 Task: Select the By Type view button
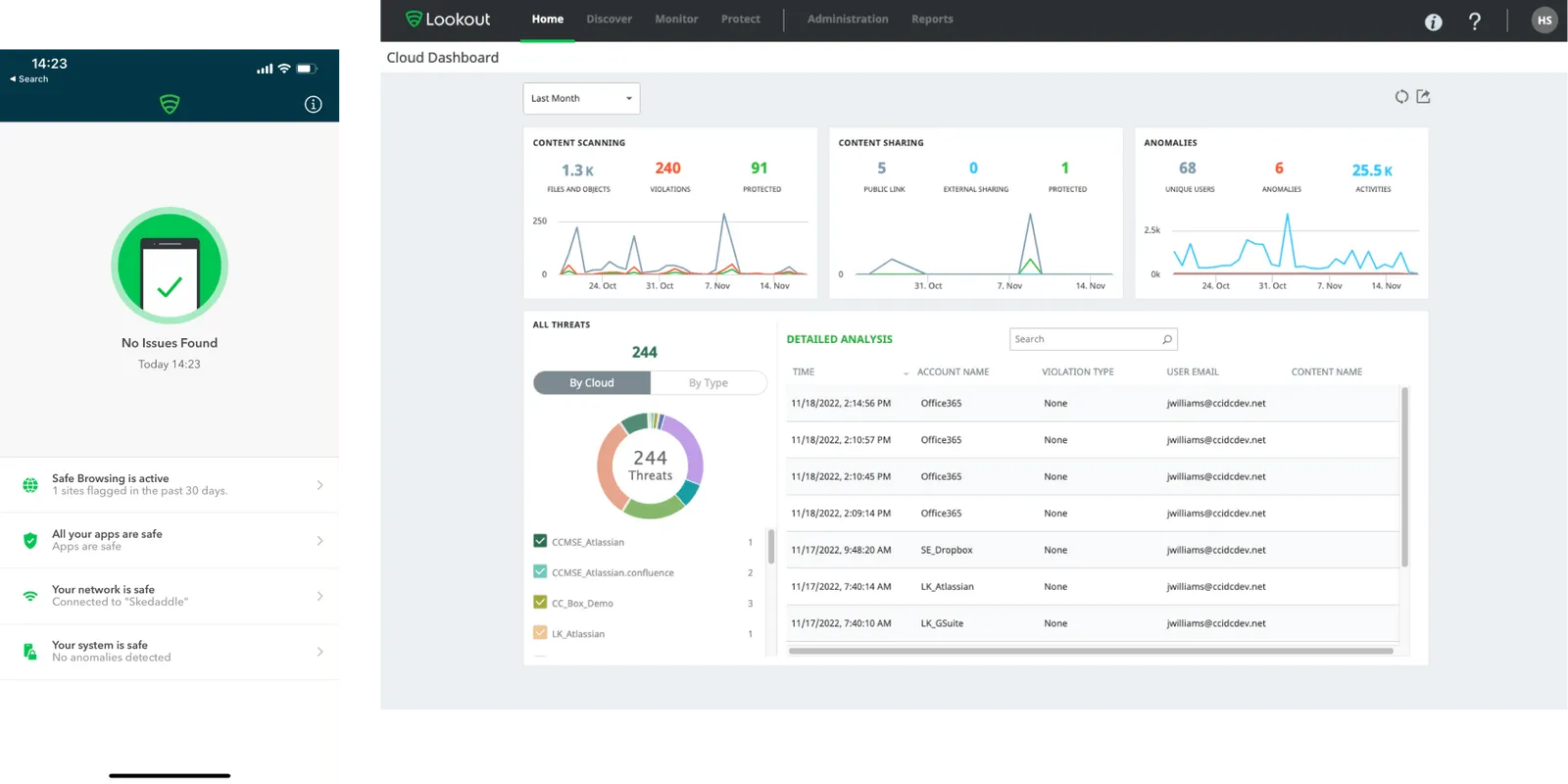(x=709, y=383)
